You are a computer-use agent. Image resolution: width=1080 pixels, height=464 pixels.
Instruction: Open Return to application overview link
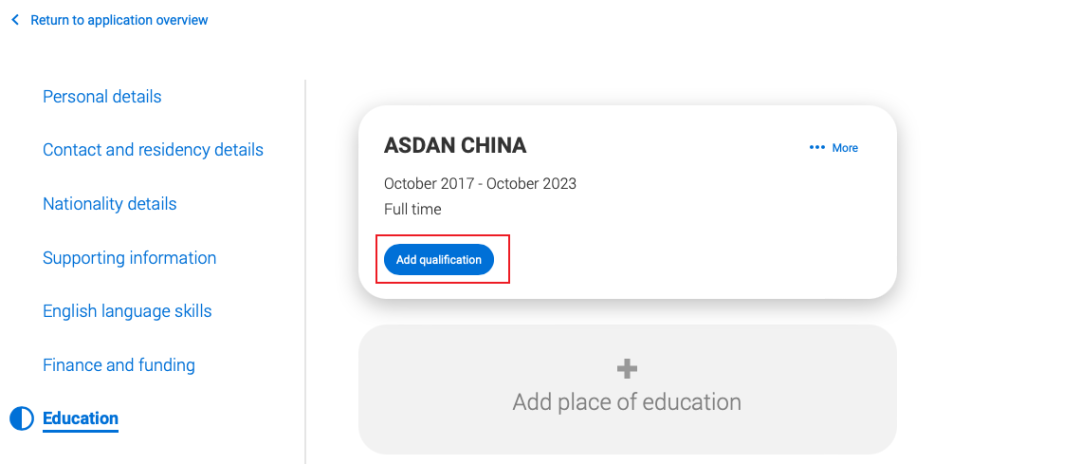click(x=119, y=21)
